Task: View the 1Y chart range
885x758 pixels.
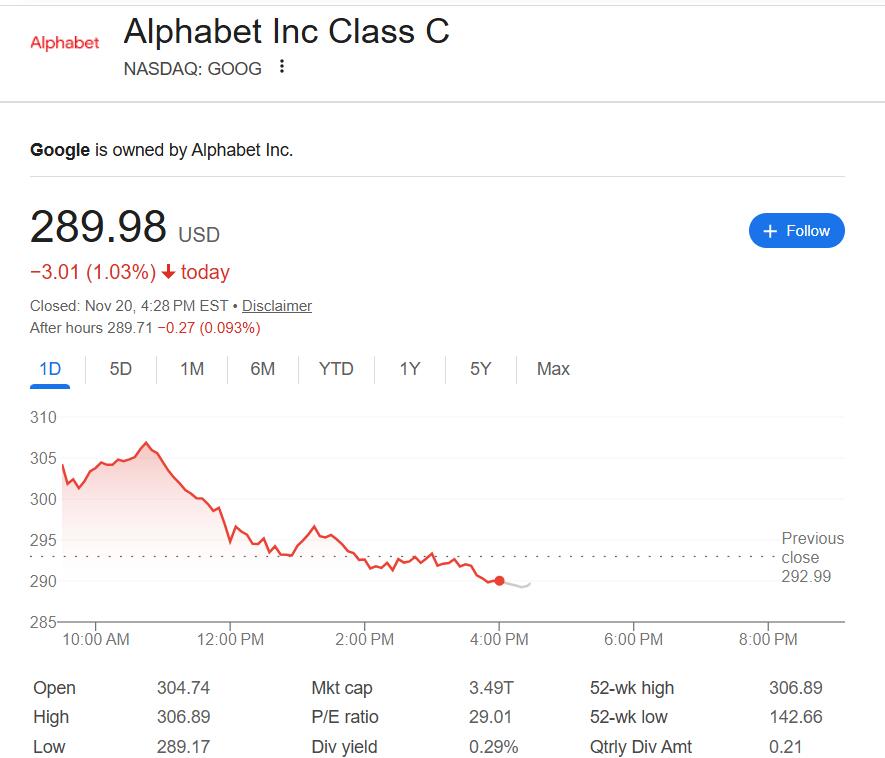Action: pyautogui.click(x=410, y=369)
